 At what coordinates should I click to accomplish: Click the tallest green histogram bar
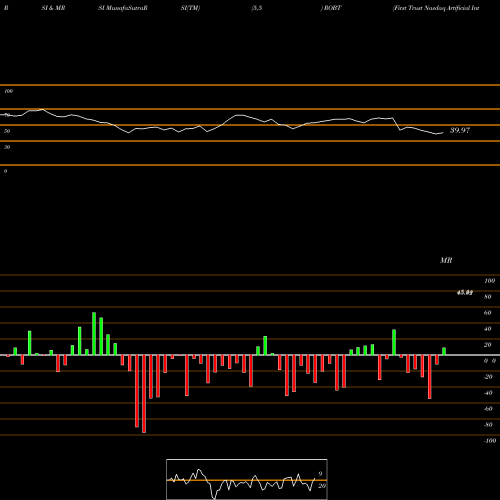pyautogui.click(x=94, y=334)
